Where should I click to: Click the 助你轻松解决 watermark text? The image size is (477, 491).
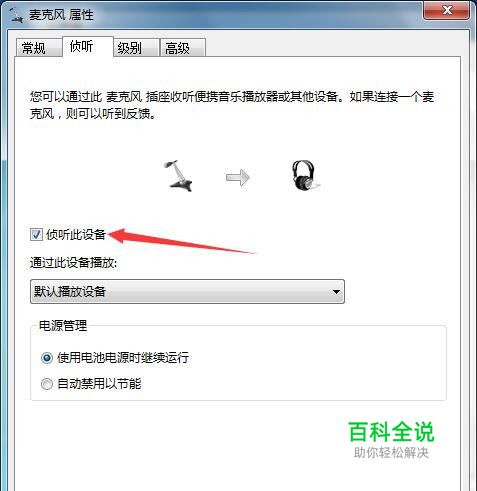(391, 453)
